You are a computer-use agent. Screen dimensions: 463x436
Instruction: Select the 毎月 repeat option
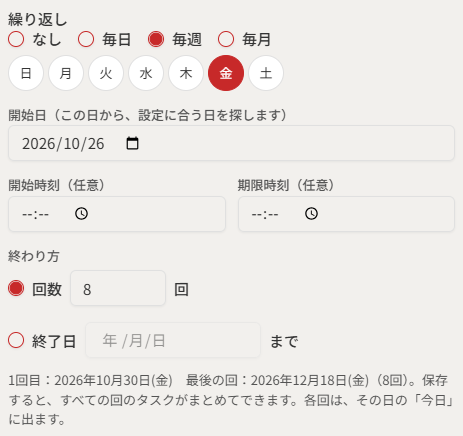(x=226, y=39)
